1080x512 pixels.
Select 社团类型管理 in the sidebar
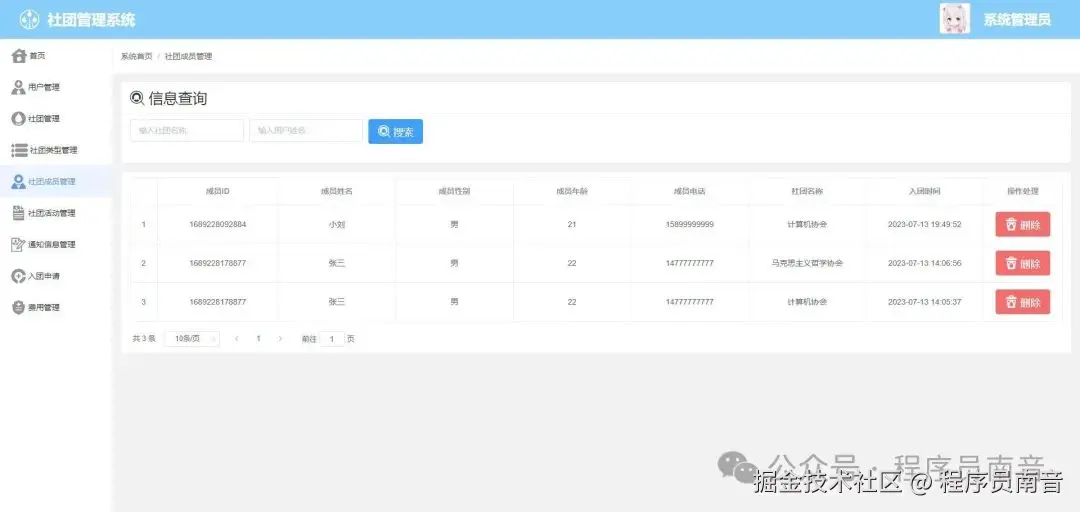click(x=56, y=150)
